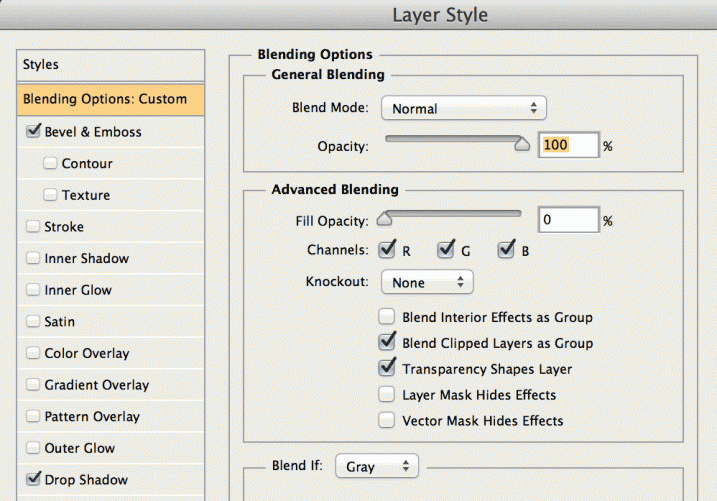Expand the Knockout dropdown
The width and height of the screenshot is (717, 501).
[x=426, y=283]
